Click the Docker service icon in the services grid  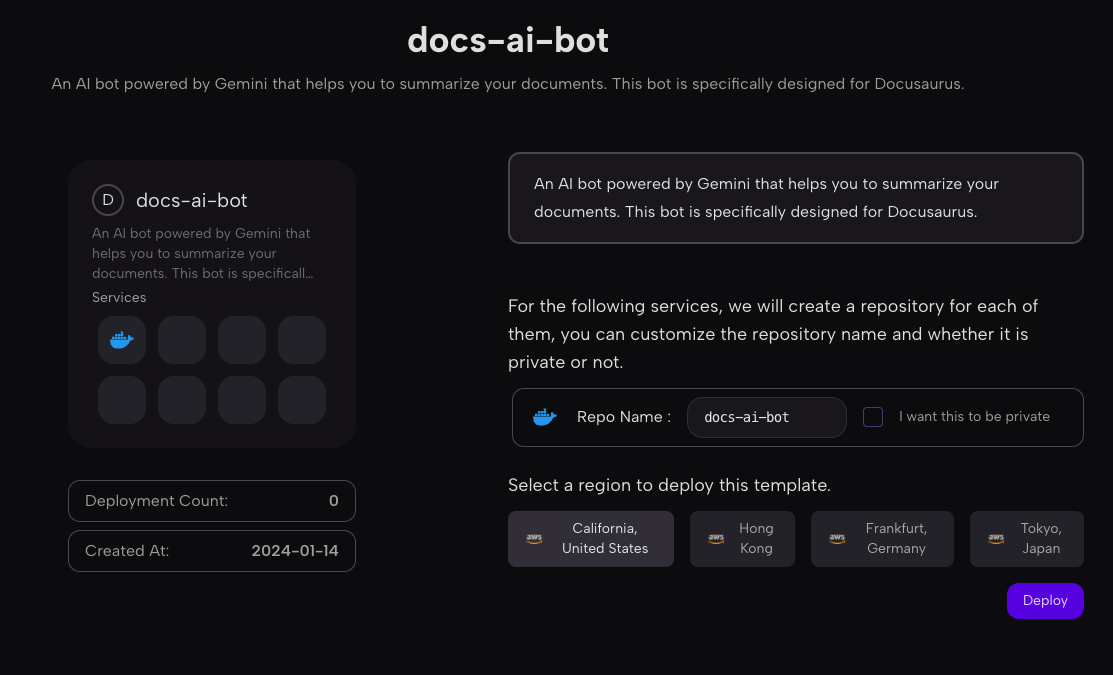click(x=122, y=340)
